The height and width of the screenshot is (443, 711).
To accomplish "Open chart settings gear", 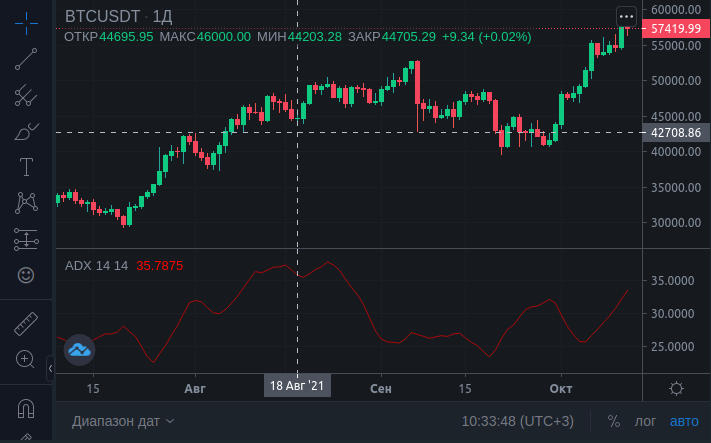I will [676, 388].
